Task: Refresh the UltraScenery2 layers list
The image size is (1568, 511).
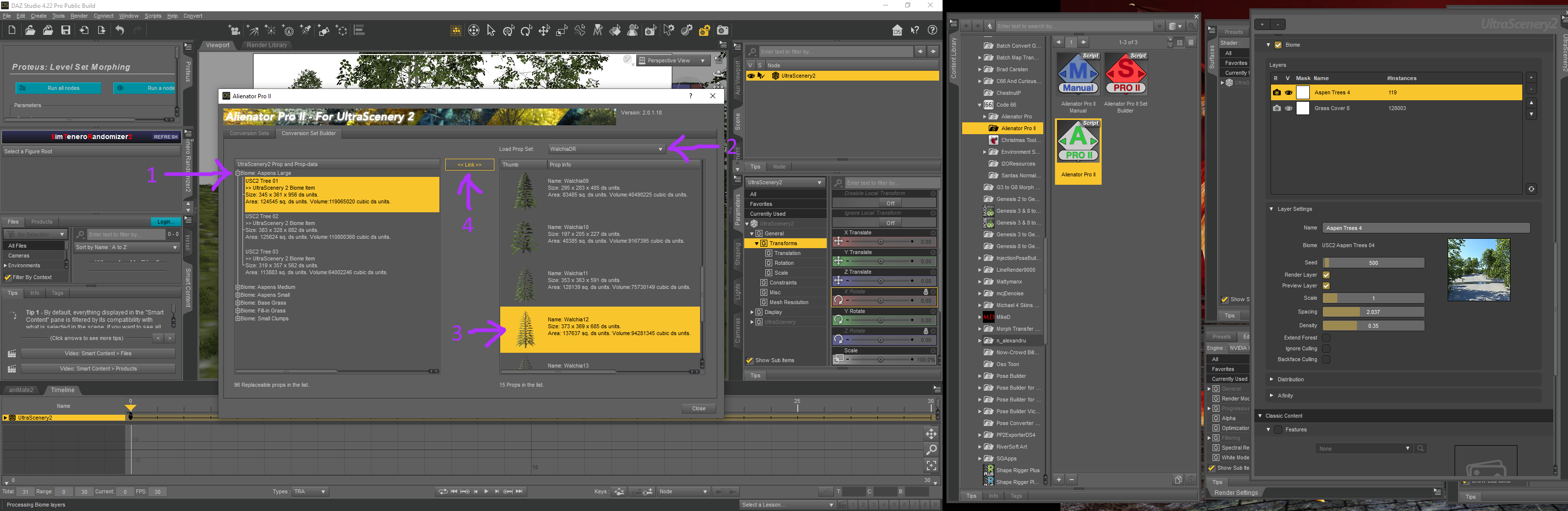Action: (1531, 189)
